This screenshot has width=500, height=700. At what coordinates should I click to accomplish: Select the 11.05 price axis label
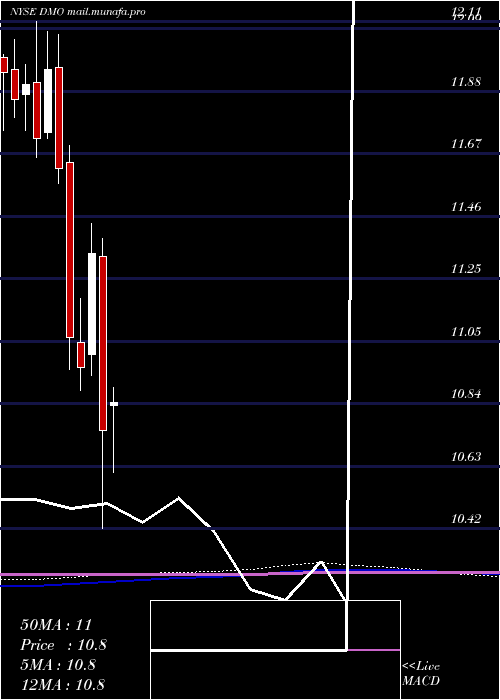(x=466, y=332)
